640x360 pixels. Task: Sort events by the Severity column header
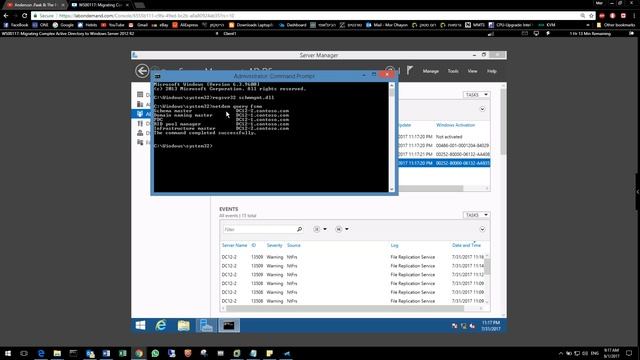click(274, 245)
